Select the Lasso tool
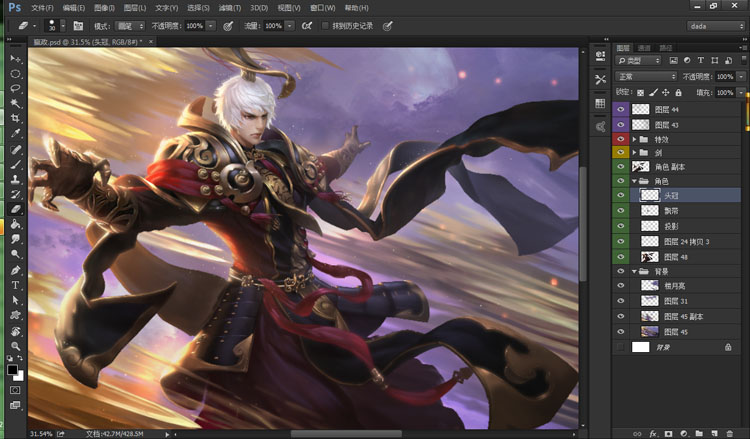The image size is (750, 439). [x=15, y=88]
